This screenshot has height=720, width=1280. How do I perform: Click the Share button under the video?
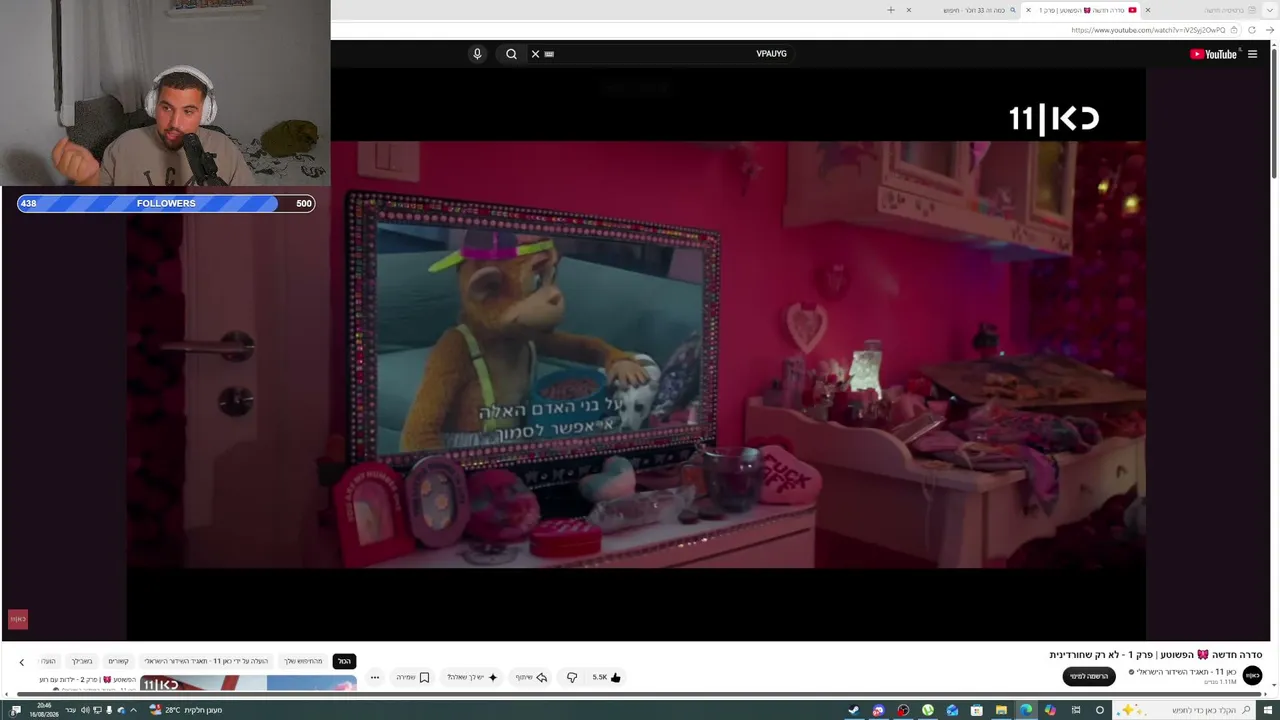(x=531, y=677)
